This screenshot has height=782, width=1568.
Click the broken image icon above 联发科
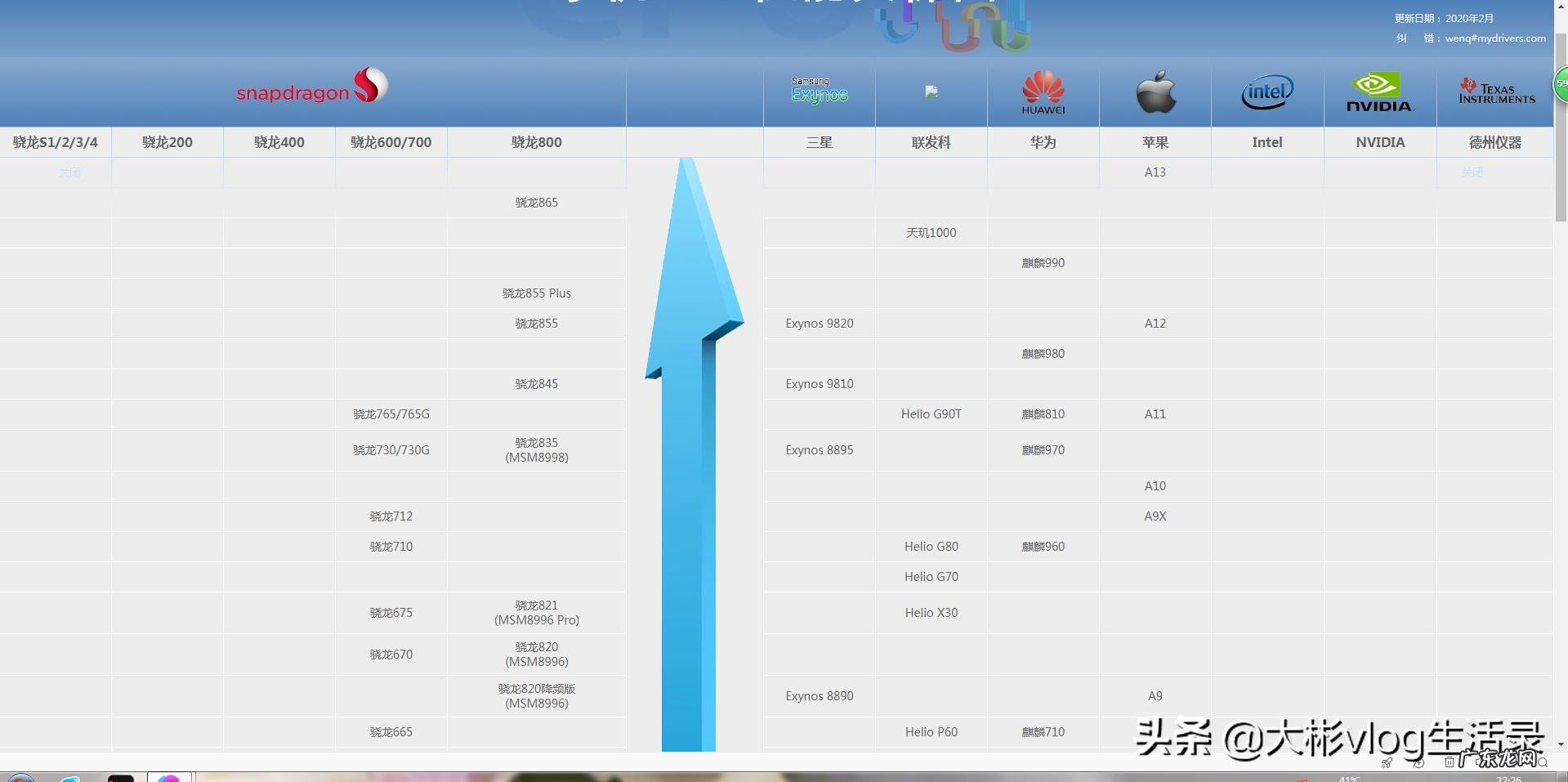coord(931,92)
